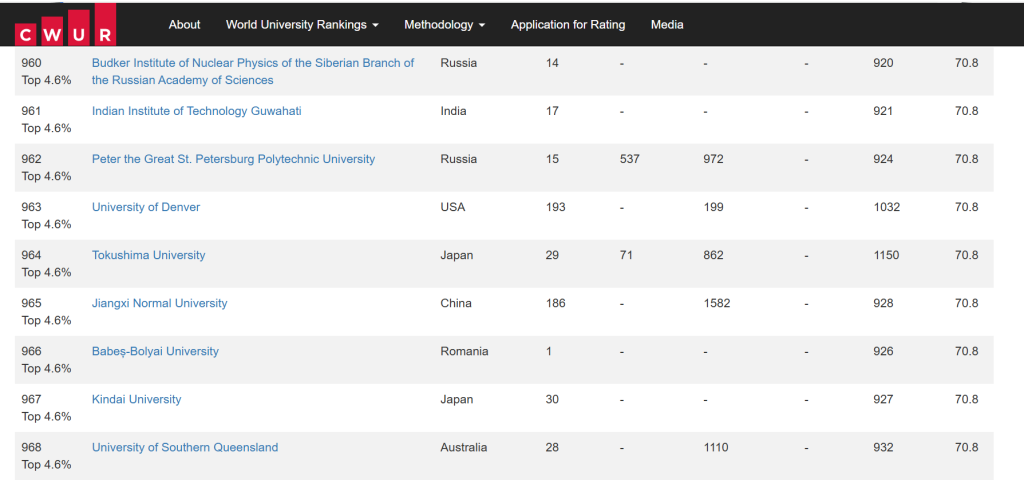Click national rank 193 for University of Denver

click(x=555, y=207)
